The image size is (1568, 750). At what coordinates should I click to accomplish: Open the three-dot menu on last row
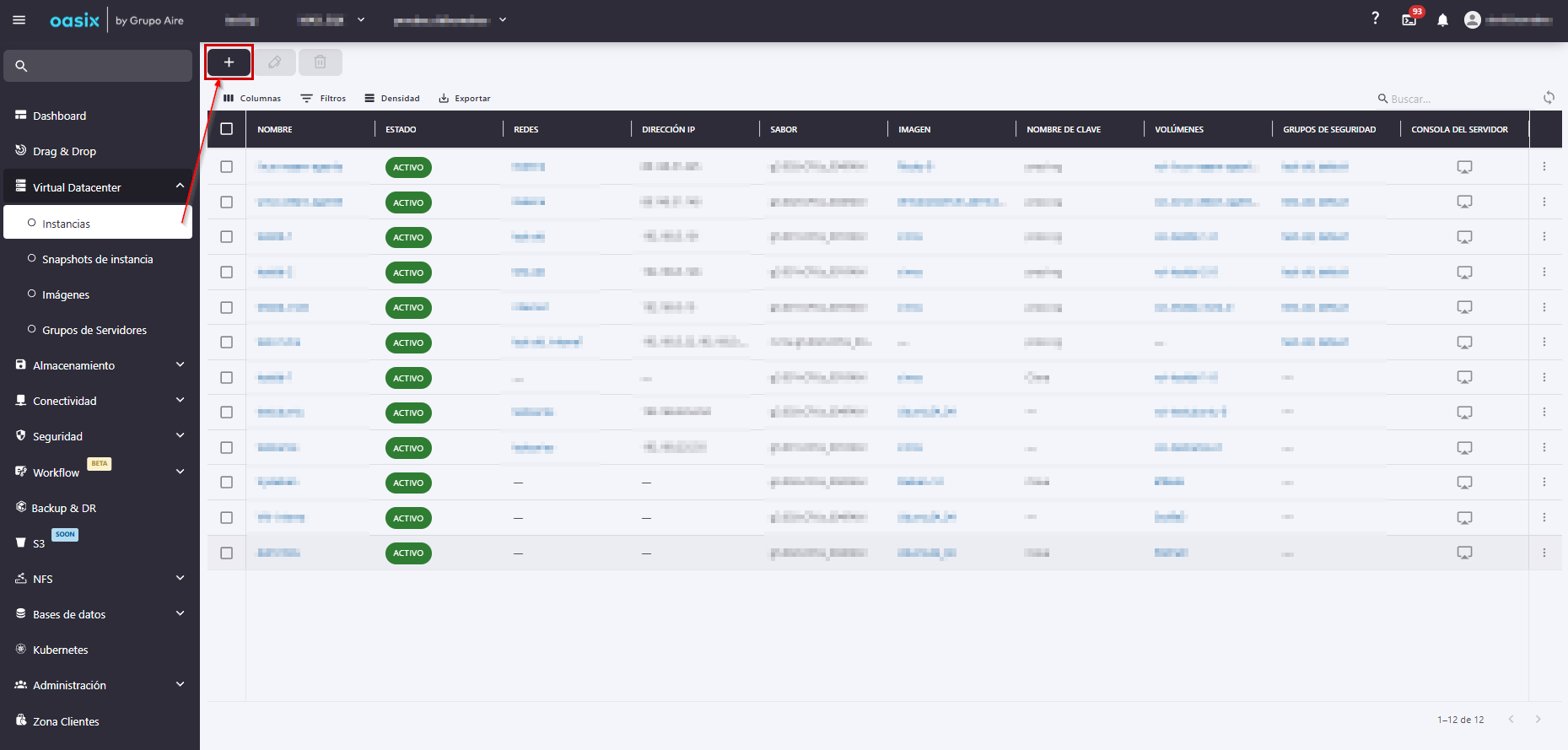[x=1544, y=553]
